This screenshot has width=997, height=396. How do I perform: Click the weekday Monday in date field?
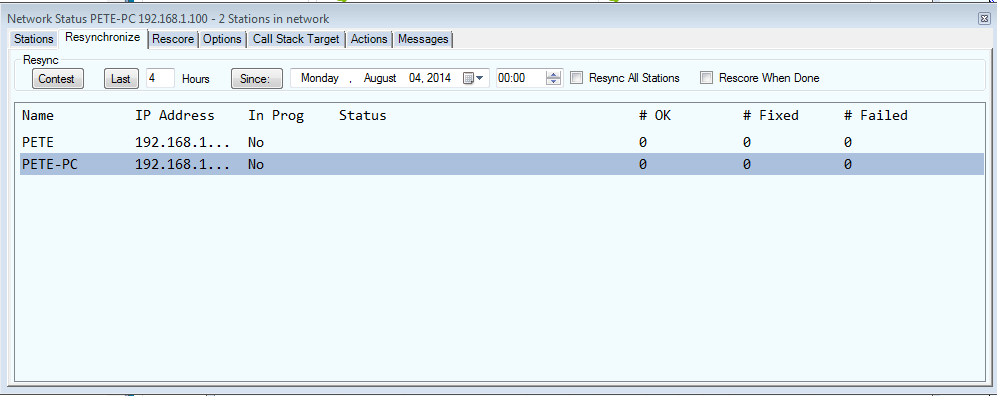[x=320, y=78]
